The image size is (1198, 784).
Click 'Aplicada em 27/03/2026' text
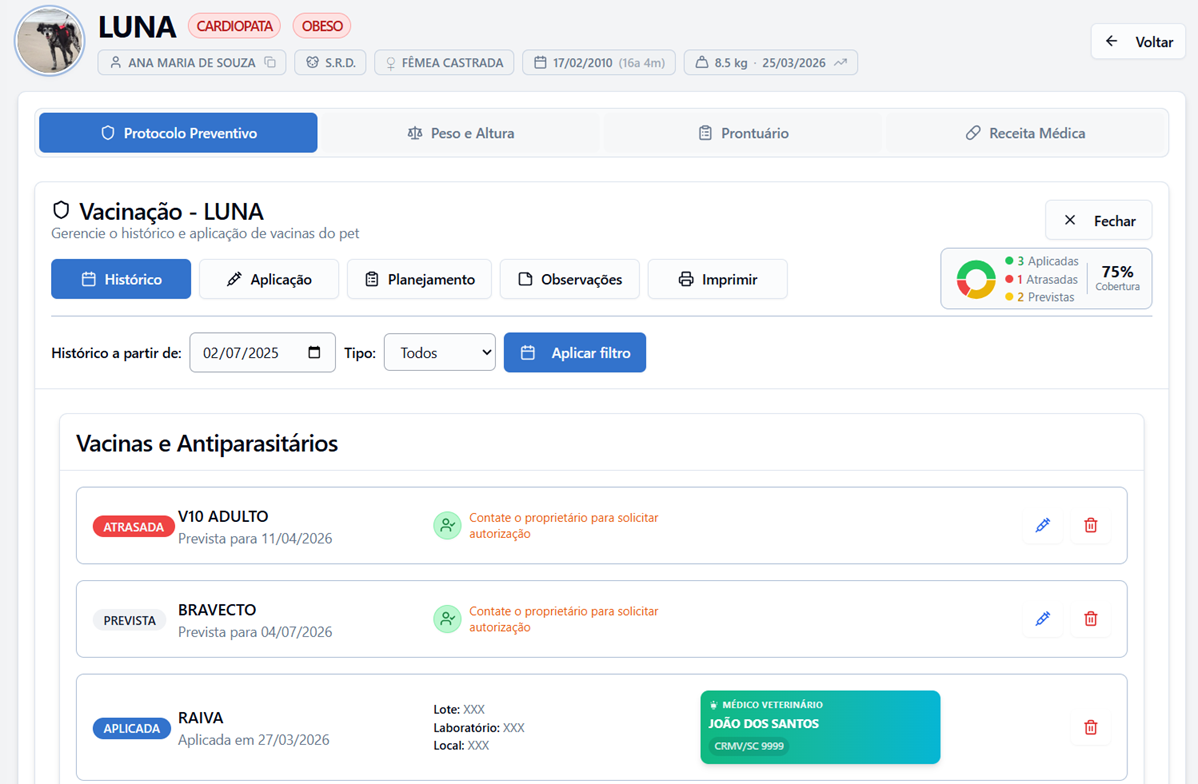(x=254, y=740)
